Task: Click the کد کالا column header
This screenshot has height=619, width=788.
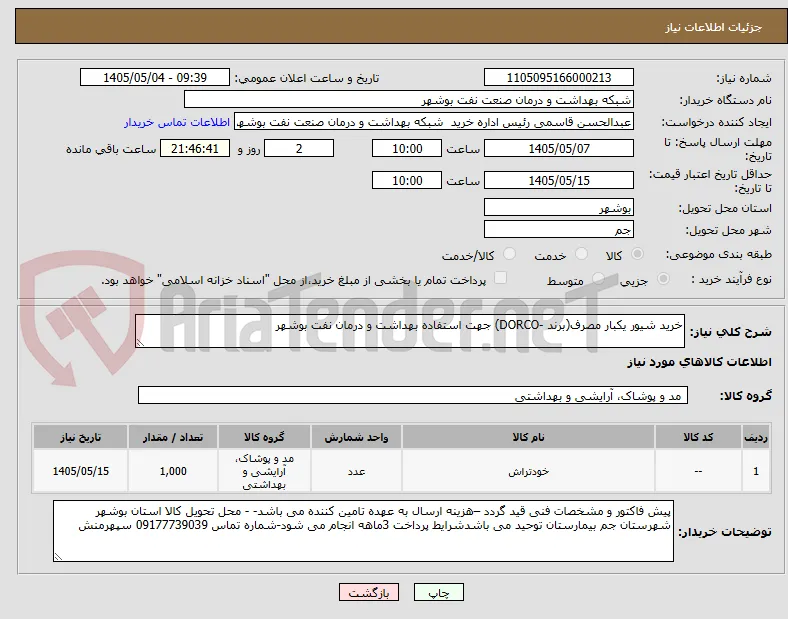Action: click(x=698, y=437)
